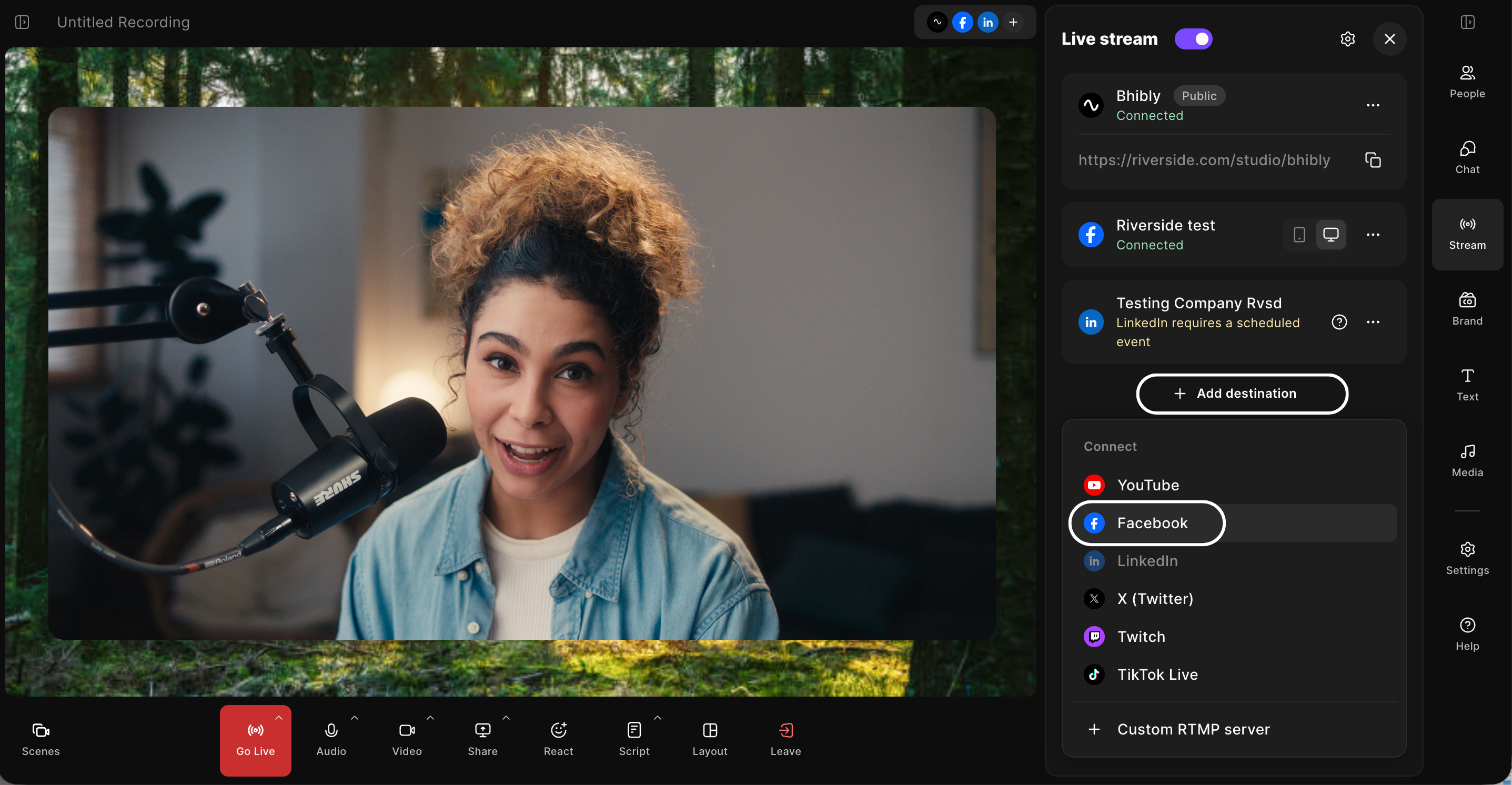Image resolution: width=1512 pixels, height=785 pixels.
Task: Click LinkedIn icon in top destination bar
Action: (988, 22)
